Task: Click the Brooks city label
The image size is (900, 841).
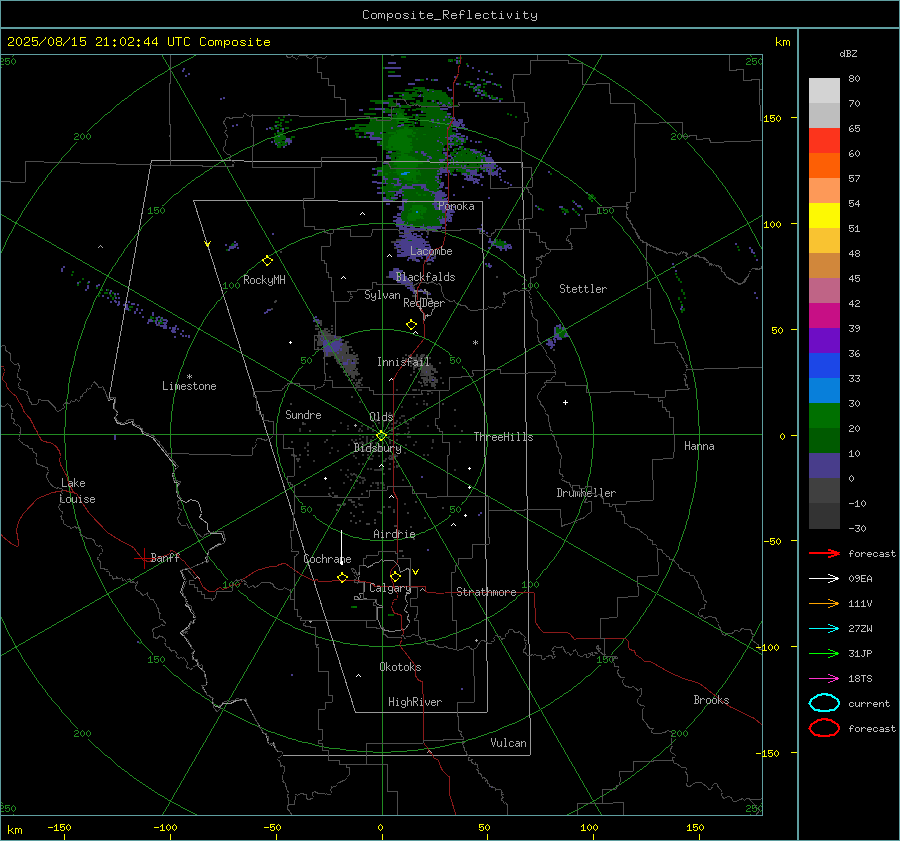Action: 711,700
